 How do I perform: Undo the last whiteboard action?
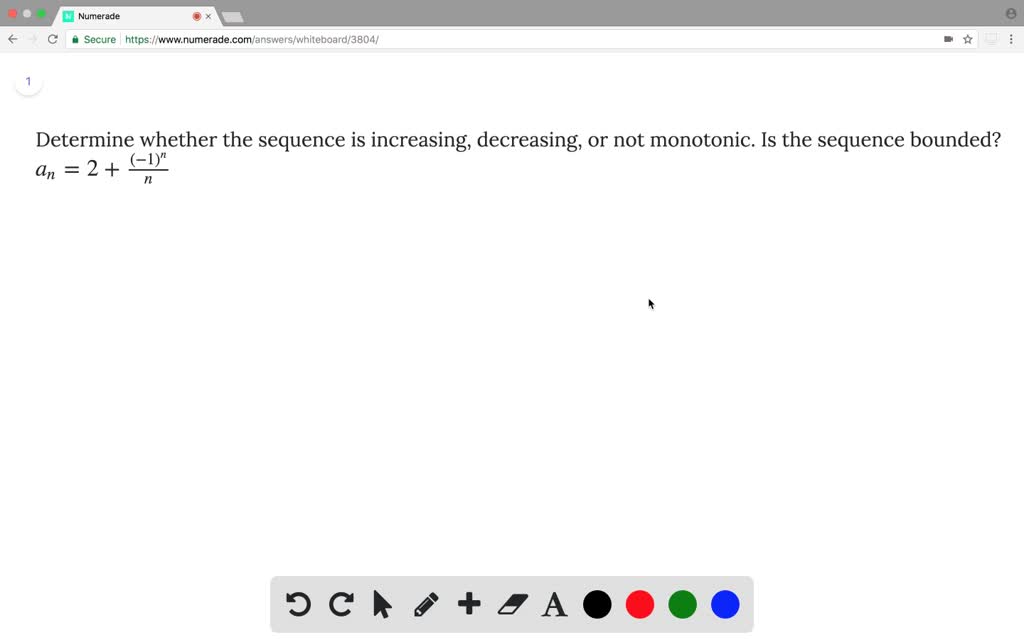(x=297, y=604)
